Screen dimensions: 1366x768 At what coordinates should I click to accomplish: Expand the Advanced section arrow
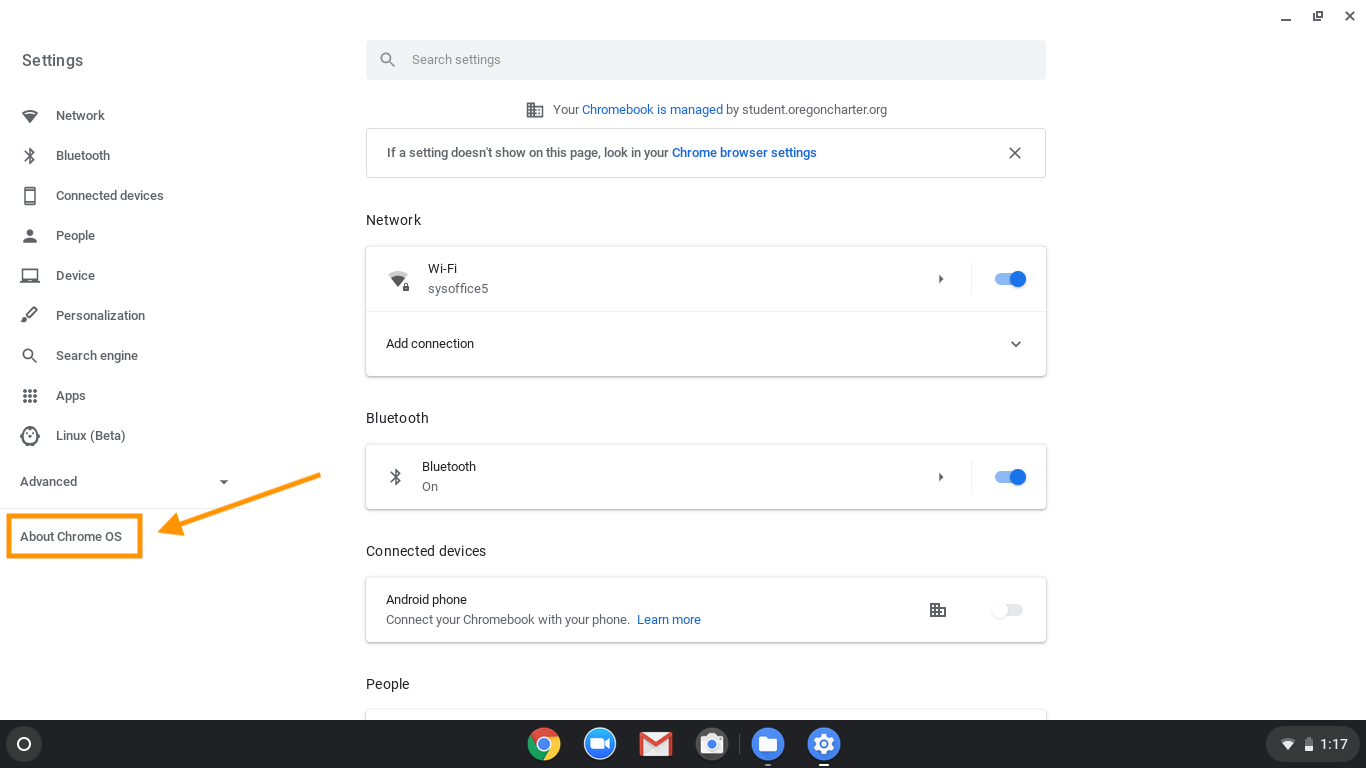pyautogui.click(x=224, y=482)
